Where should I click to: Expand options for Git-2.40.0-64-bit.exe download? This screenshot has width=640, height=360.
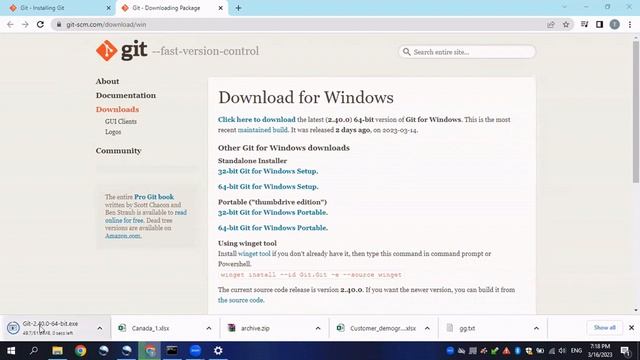[x=100, y=328]
